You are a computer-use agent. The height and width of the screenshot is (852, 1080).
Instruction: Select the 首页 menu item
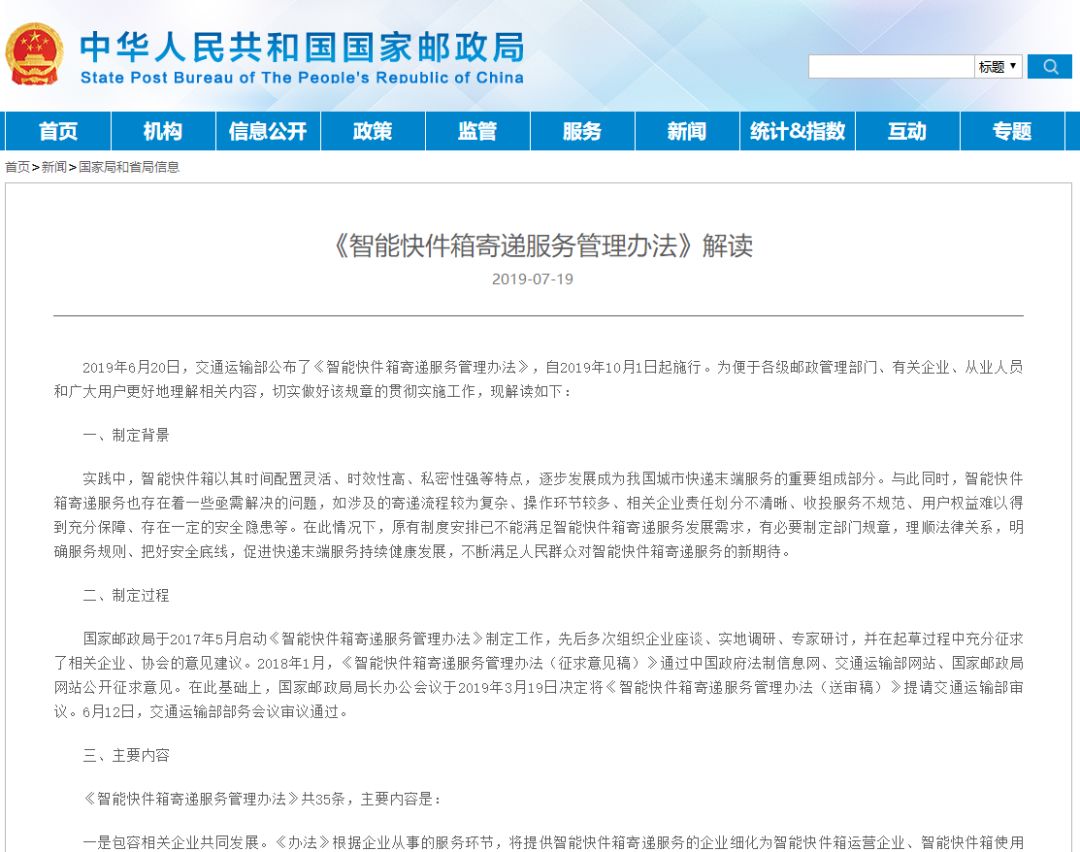tap(58, 131)
